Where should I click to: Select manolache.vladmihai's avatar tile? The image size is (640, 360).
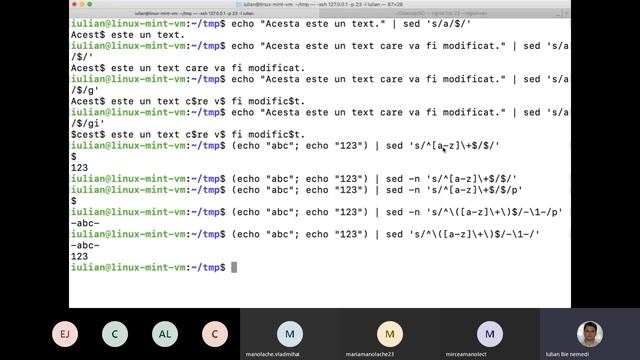click(x=290, y=334)
